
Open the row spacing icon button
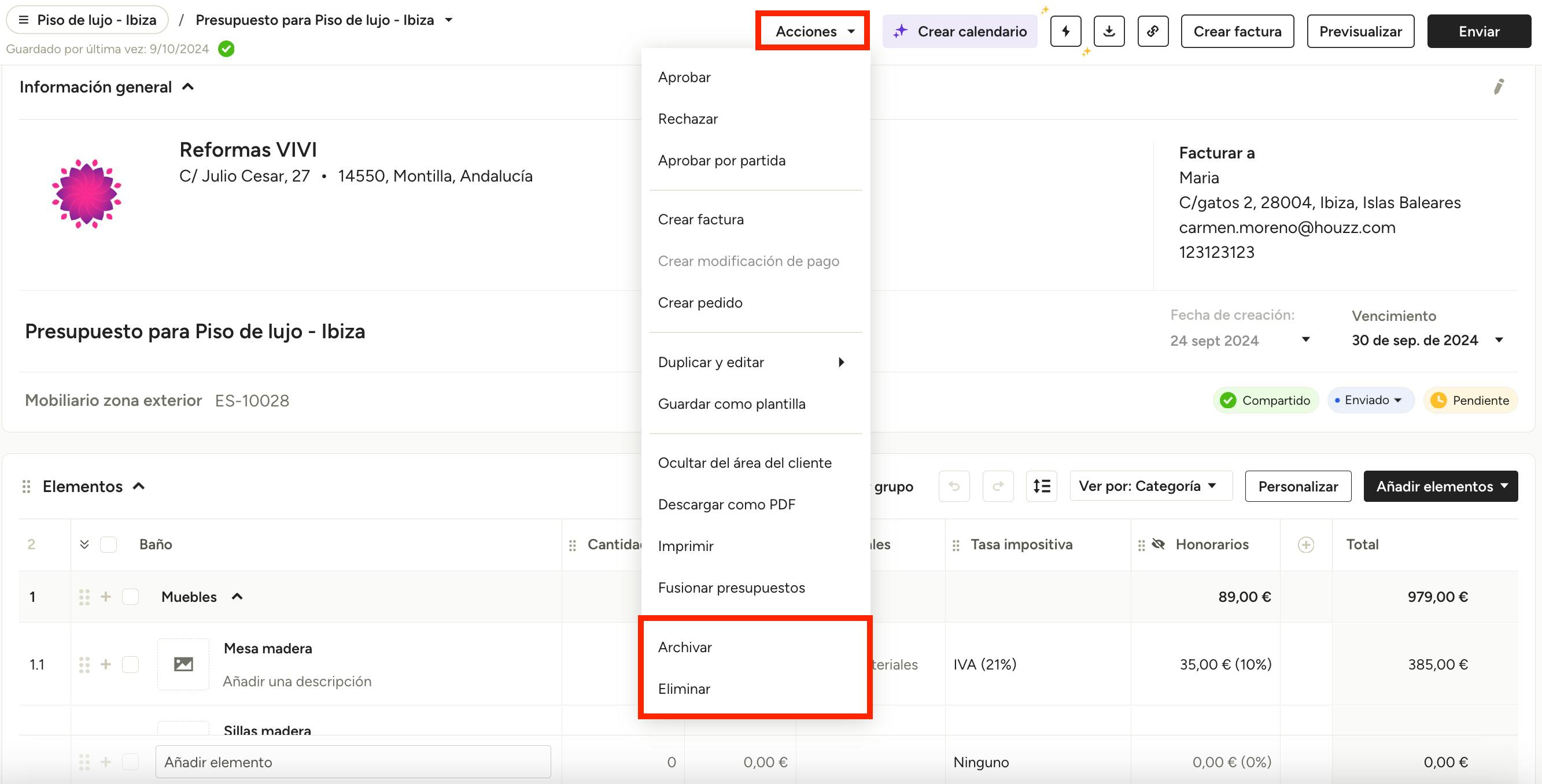pyautogui.click(x=1042, y=486)
